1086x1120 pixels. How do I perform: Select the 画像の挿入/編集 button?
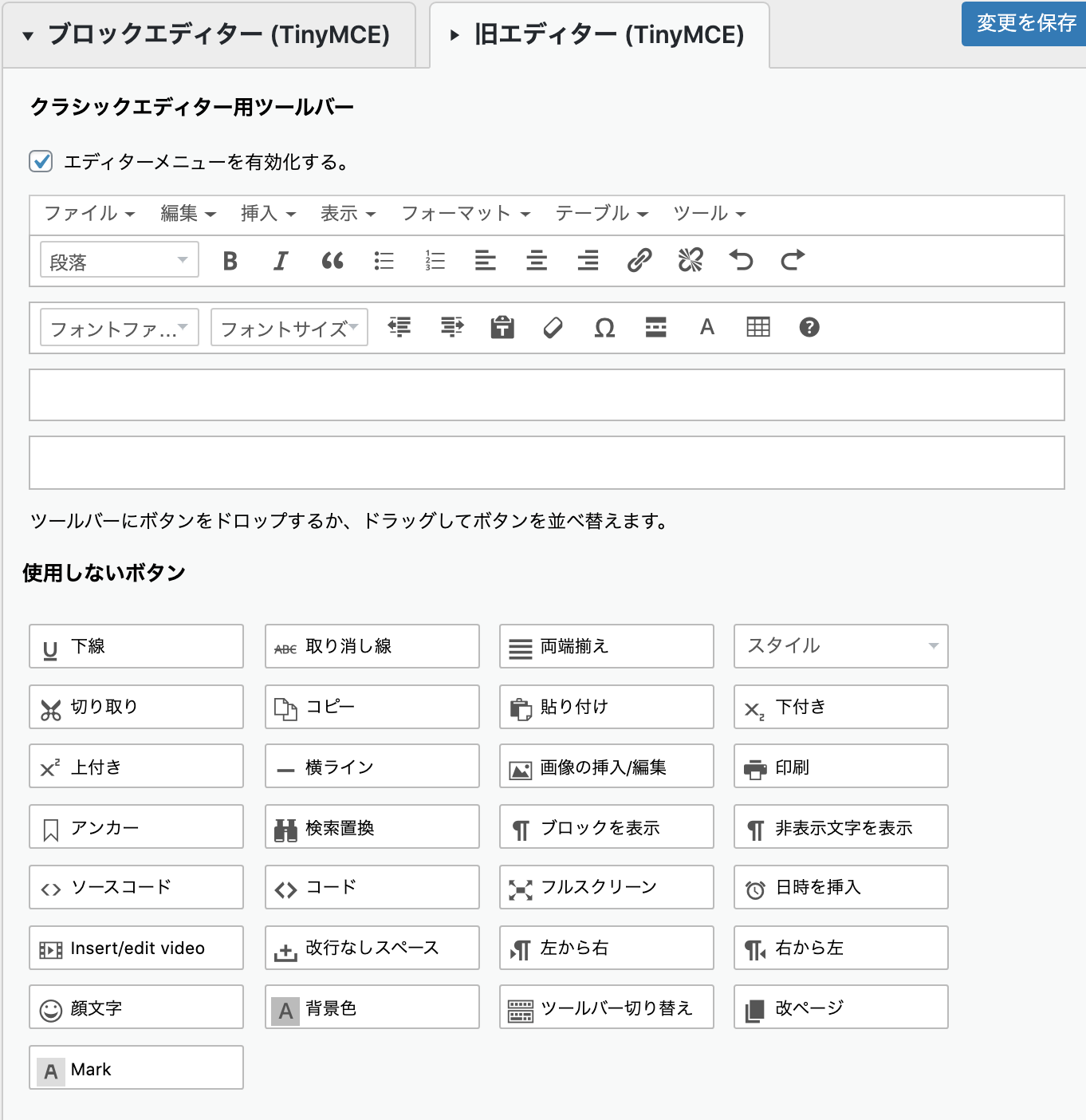point(607,766)
